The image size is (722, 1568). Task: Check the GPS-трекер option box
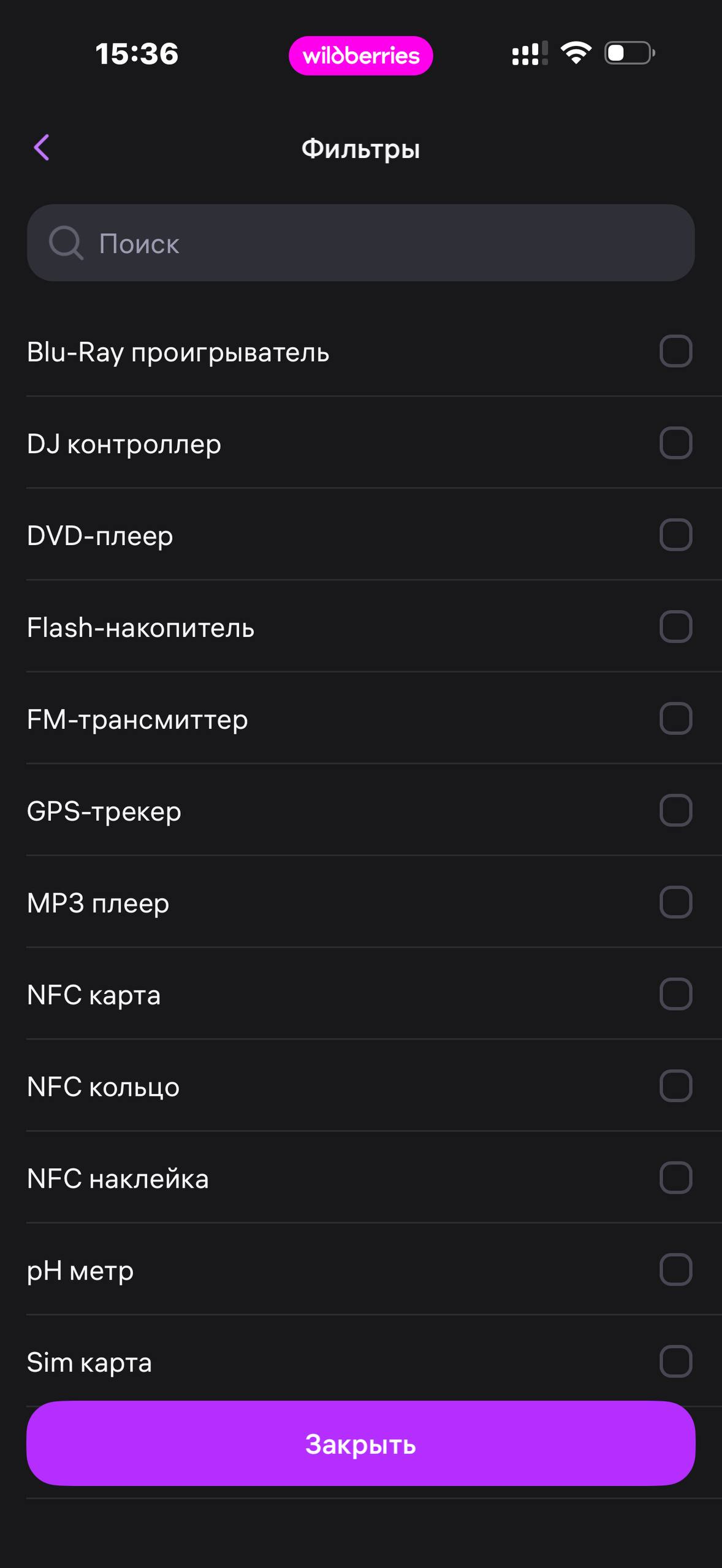pos(676,810)
